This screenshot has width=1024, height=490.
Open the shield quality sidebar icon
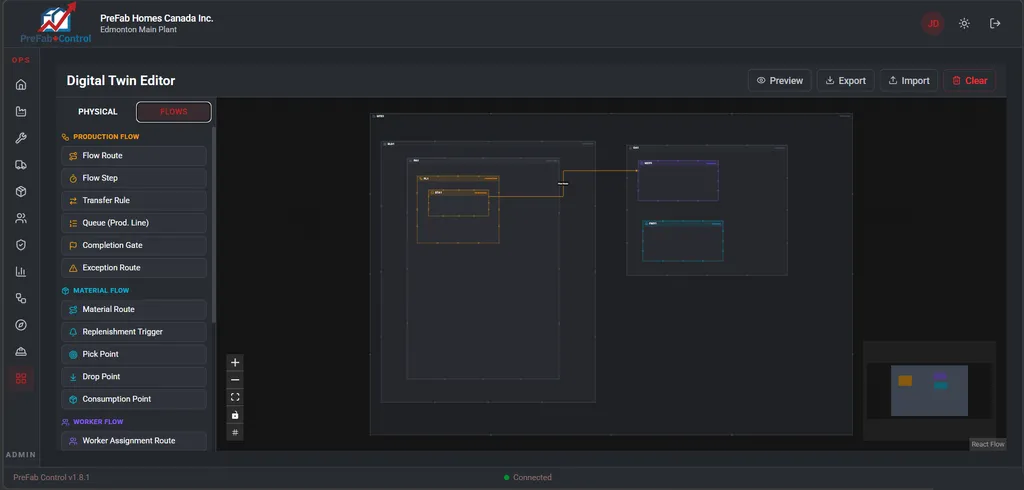21,245
